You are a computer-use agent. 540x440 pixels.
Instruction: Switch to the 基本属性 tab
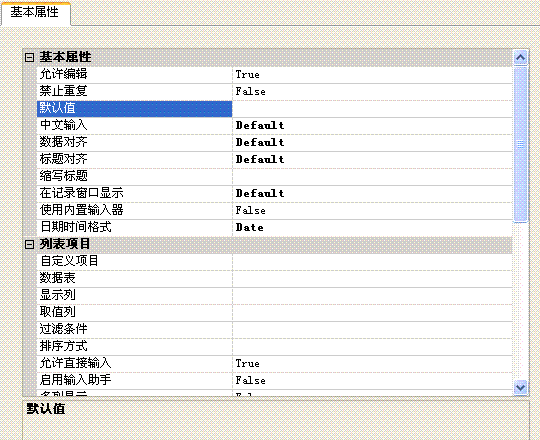coord(35,13)
